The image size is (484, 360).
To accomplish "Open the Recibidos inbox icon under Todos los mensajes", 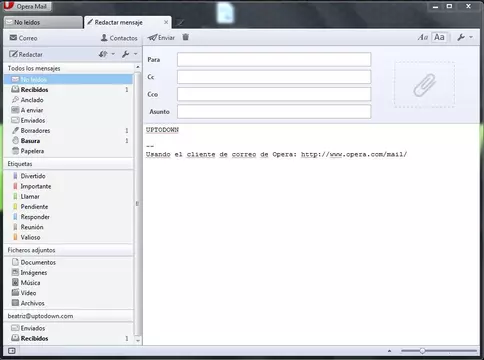I will [x=15, y=89].
